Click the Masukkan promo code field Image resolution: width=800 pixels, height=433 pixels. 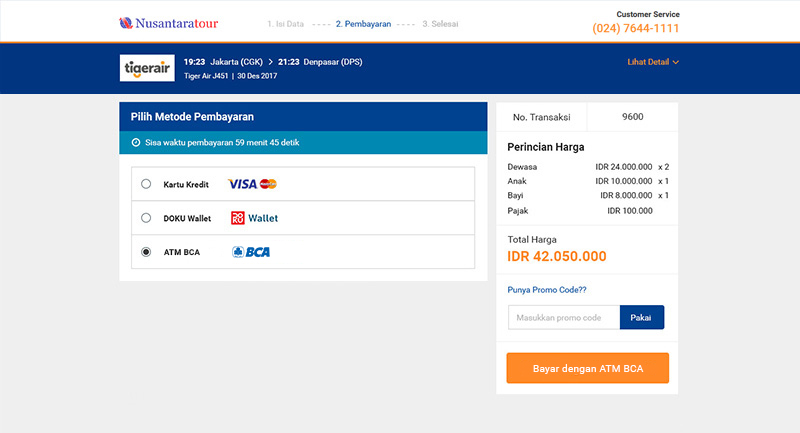pyautogui.click(x=564, y=317)
